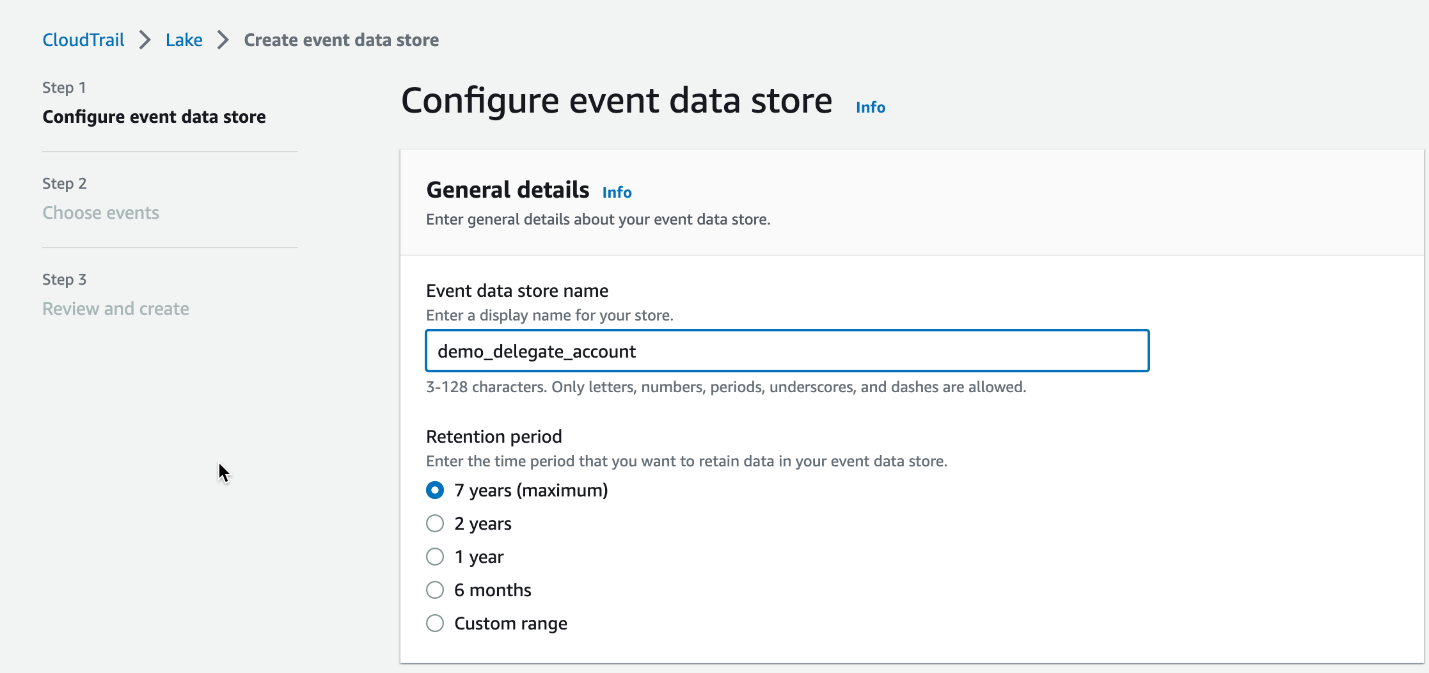
Task: Click the event data store name input field
Action: tap(787, 351)
